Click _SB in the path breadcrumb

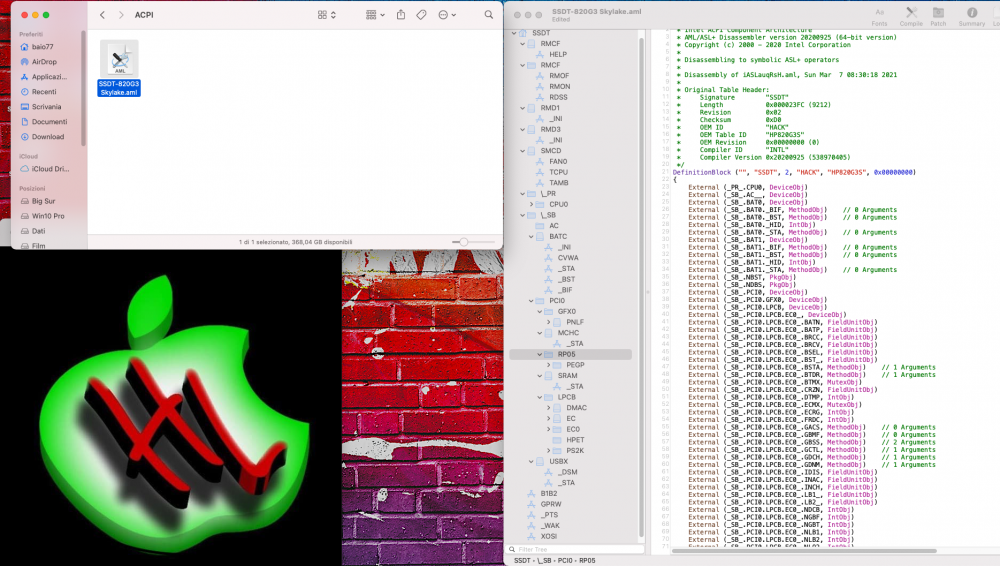544,561
